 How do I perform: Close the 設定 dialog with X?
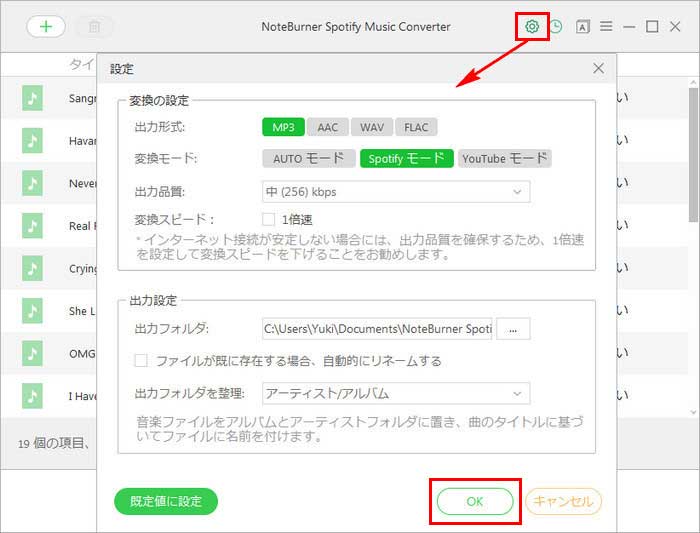tap(598, 68)
